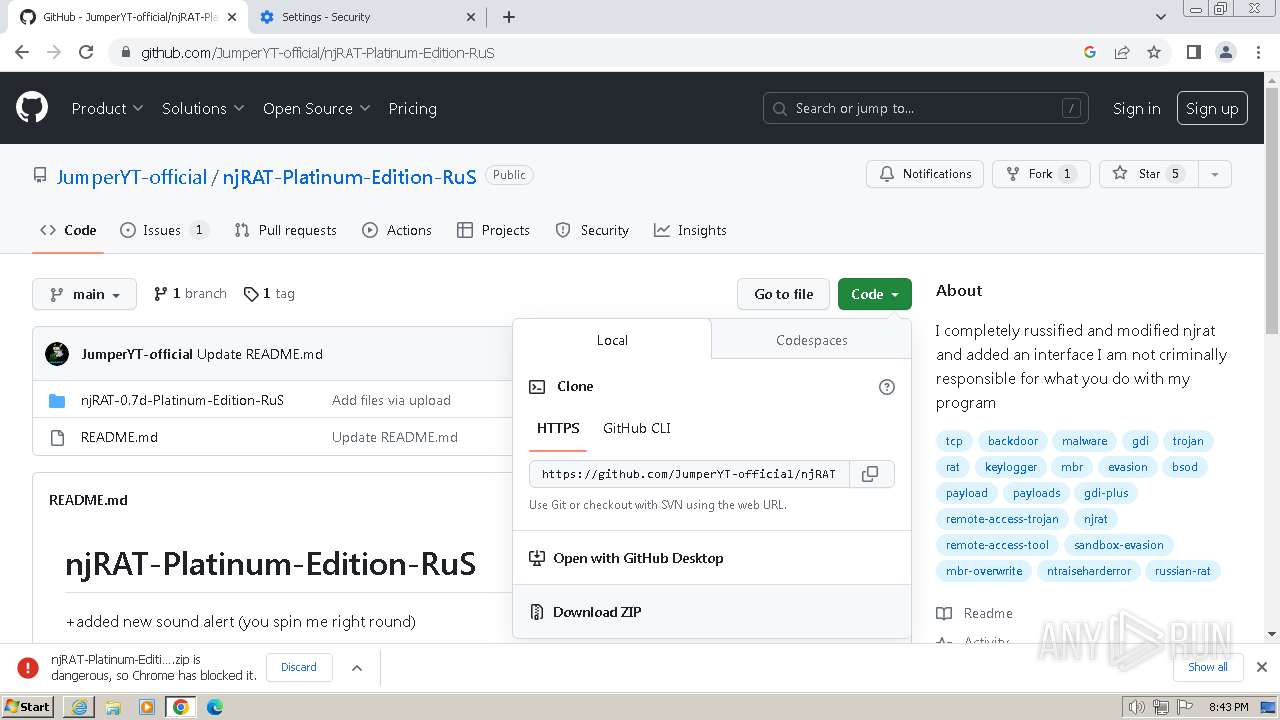1280x720 pixels.
Task: Open Google icon in address bar
Action: pos(1090,52)
